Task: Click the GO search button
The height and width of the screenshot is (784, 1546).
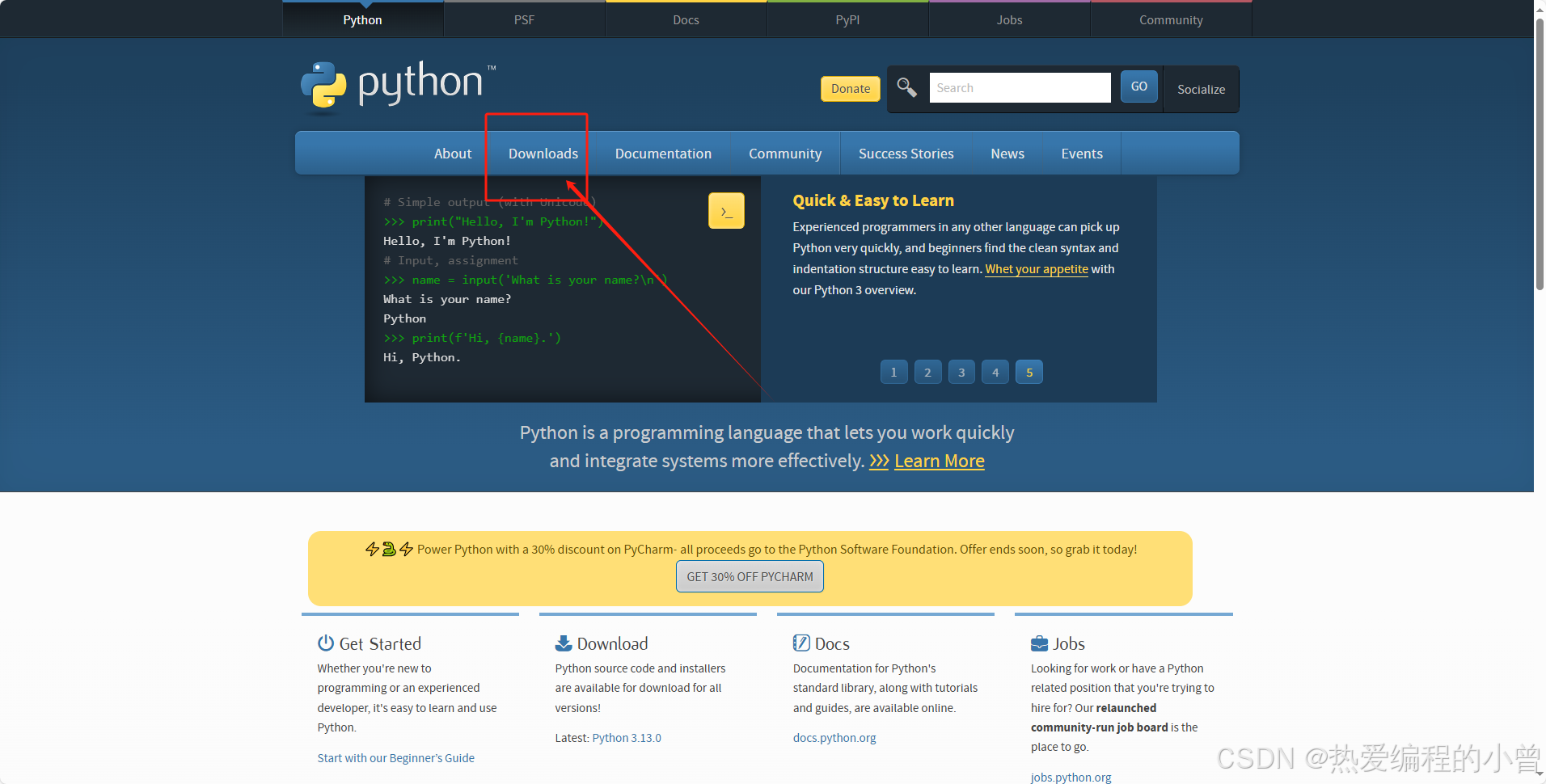Action: [1138, 86]
